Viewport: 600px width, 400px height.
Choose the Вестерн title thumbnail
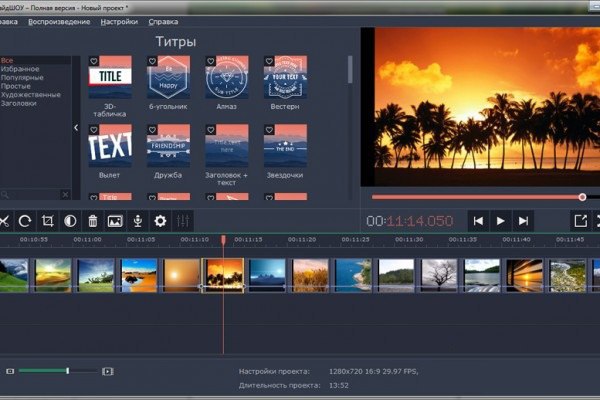point(285,77)
